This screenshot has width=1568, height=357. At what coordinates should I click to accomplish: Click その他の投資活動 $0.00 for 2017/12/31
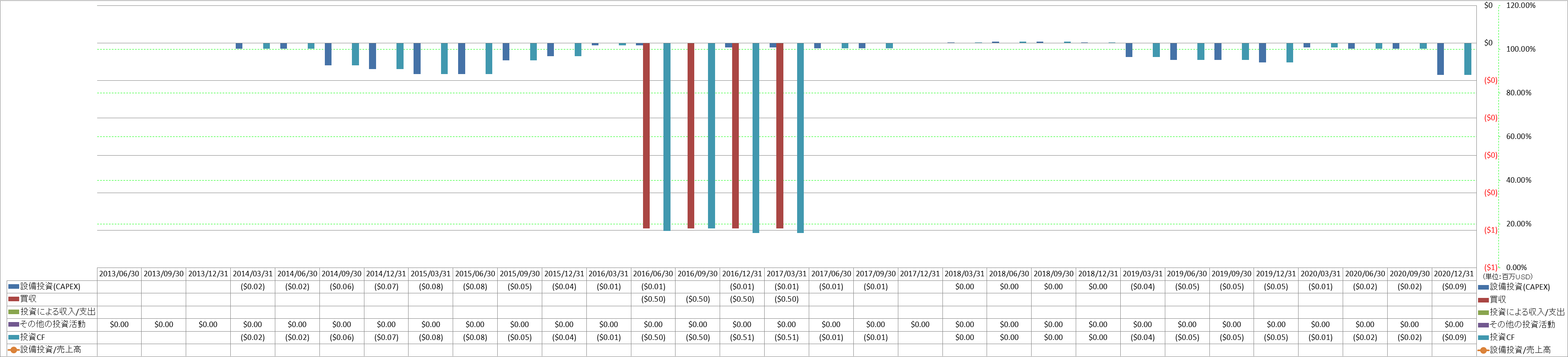(920, 324)
